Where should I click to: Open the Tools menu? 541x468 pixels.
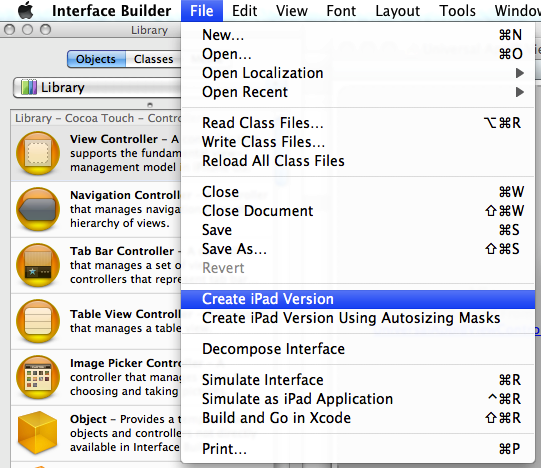click(458, 11)
